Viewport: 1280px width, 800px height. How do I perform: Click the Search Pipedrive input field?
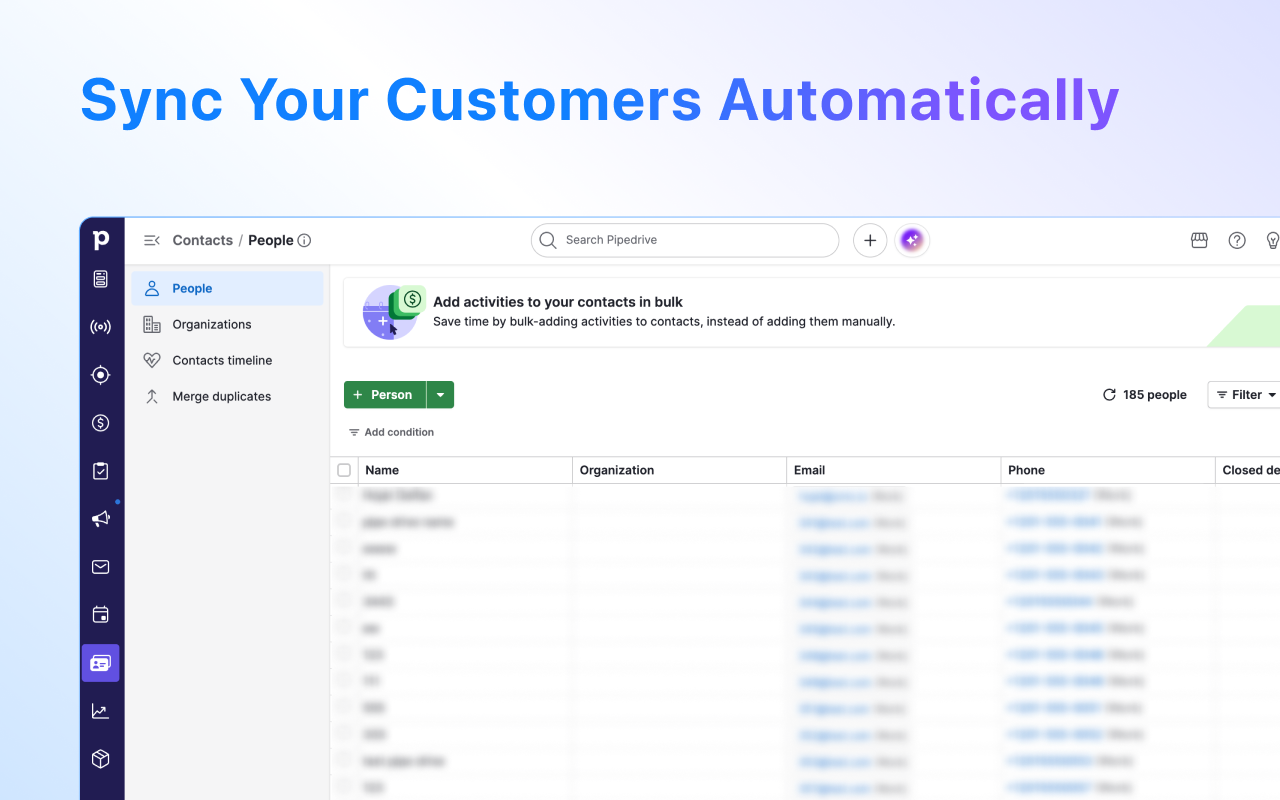(685, 240)
